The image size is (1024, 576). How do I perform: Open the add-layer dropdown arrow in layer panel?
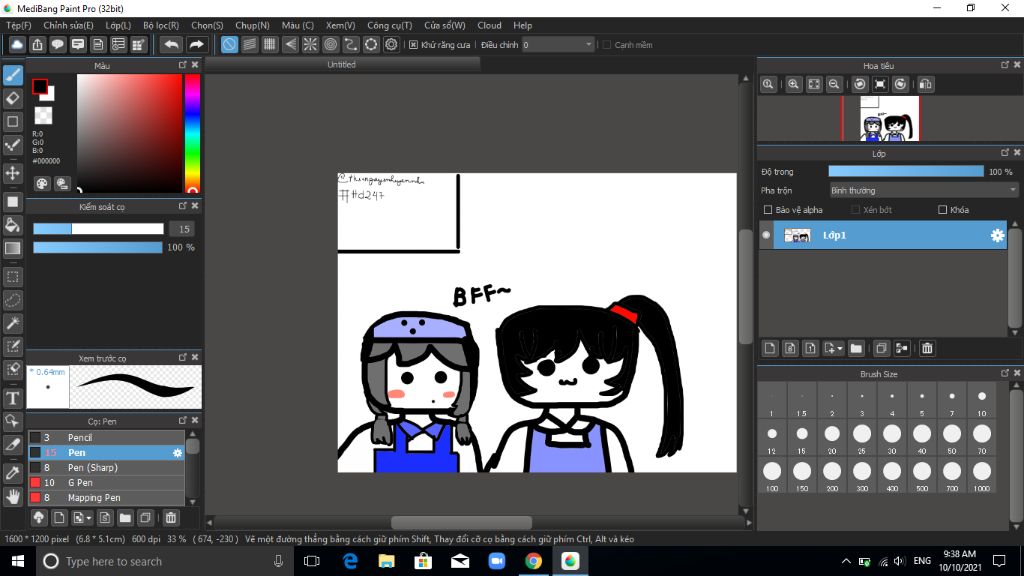838,348
